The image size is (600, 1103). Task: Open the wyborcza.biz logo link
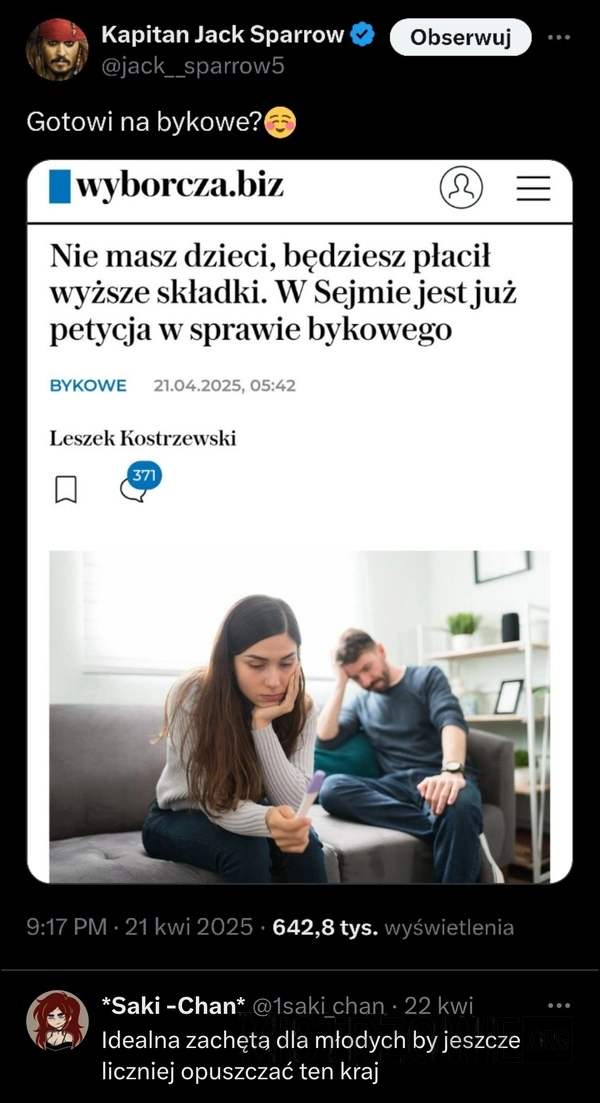167,186
